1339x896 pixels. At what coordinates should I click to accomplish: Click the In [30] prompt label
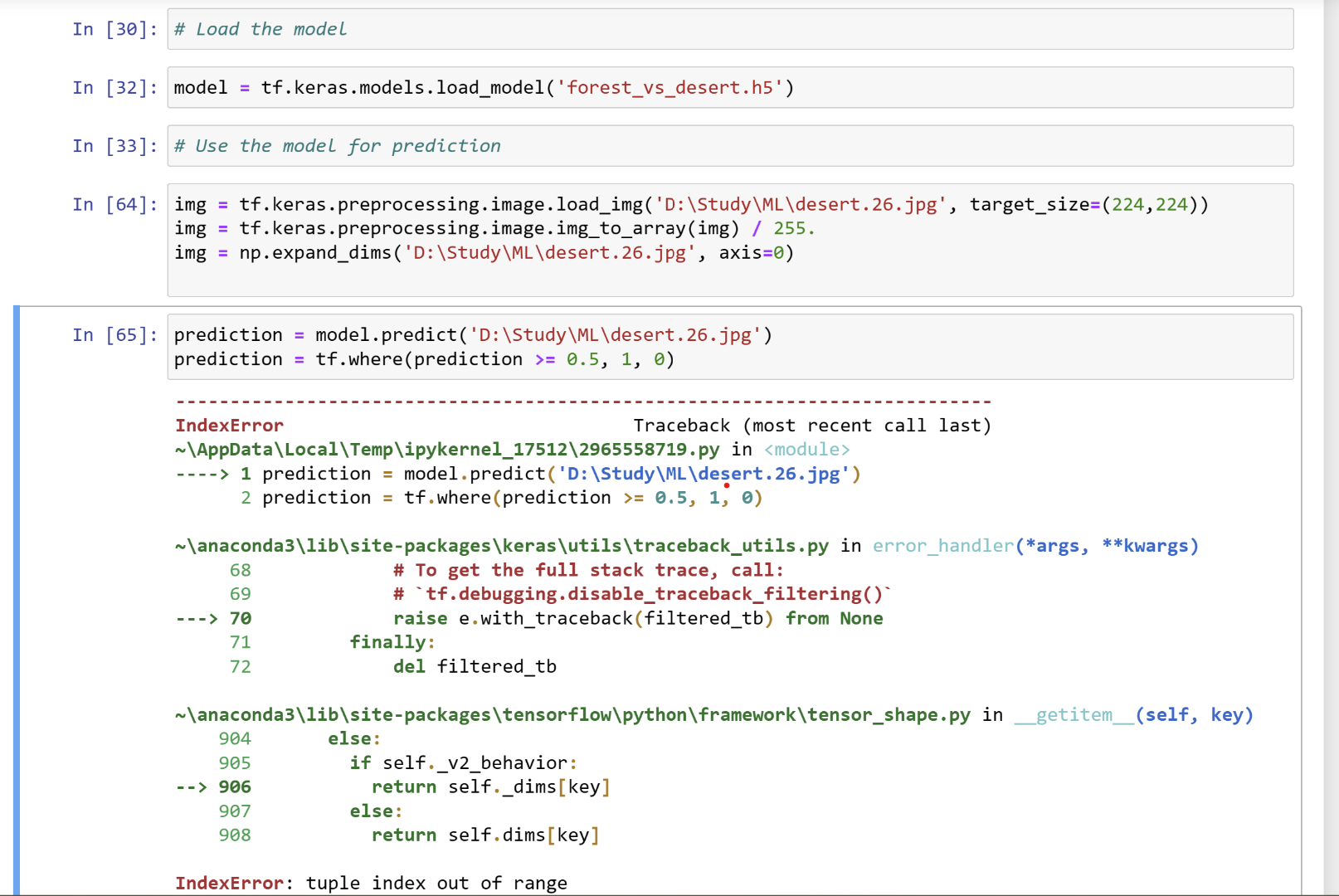point(115,28)
